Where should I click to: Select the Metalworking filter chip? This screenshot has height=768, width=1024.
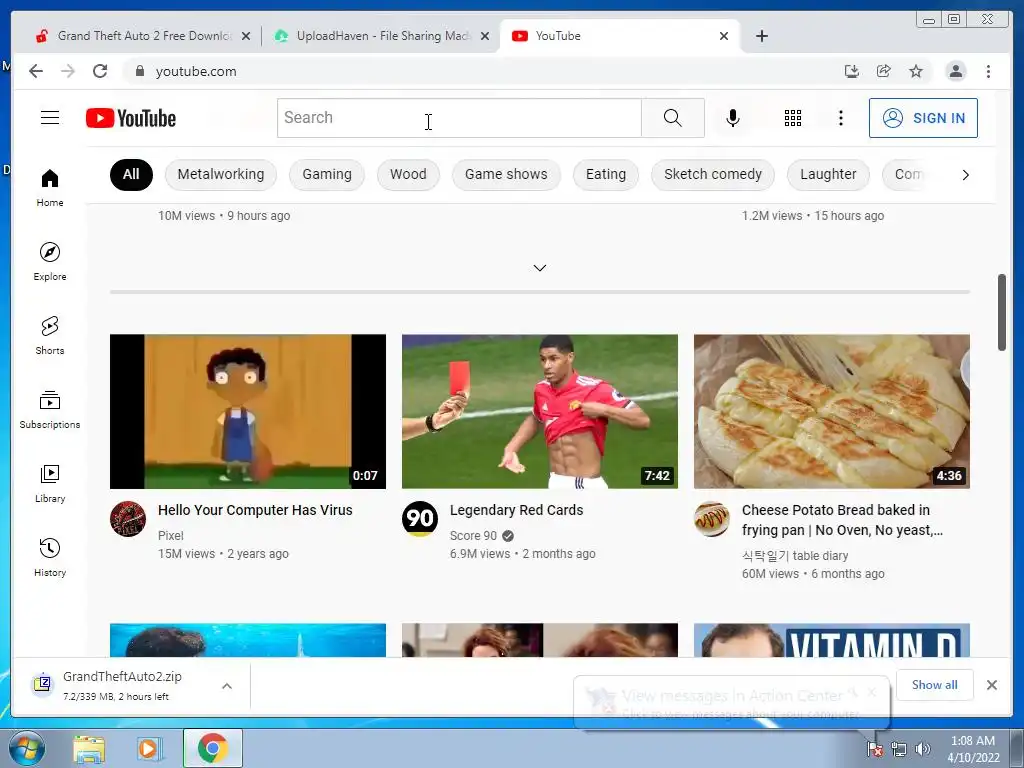coord(221,174)
